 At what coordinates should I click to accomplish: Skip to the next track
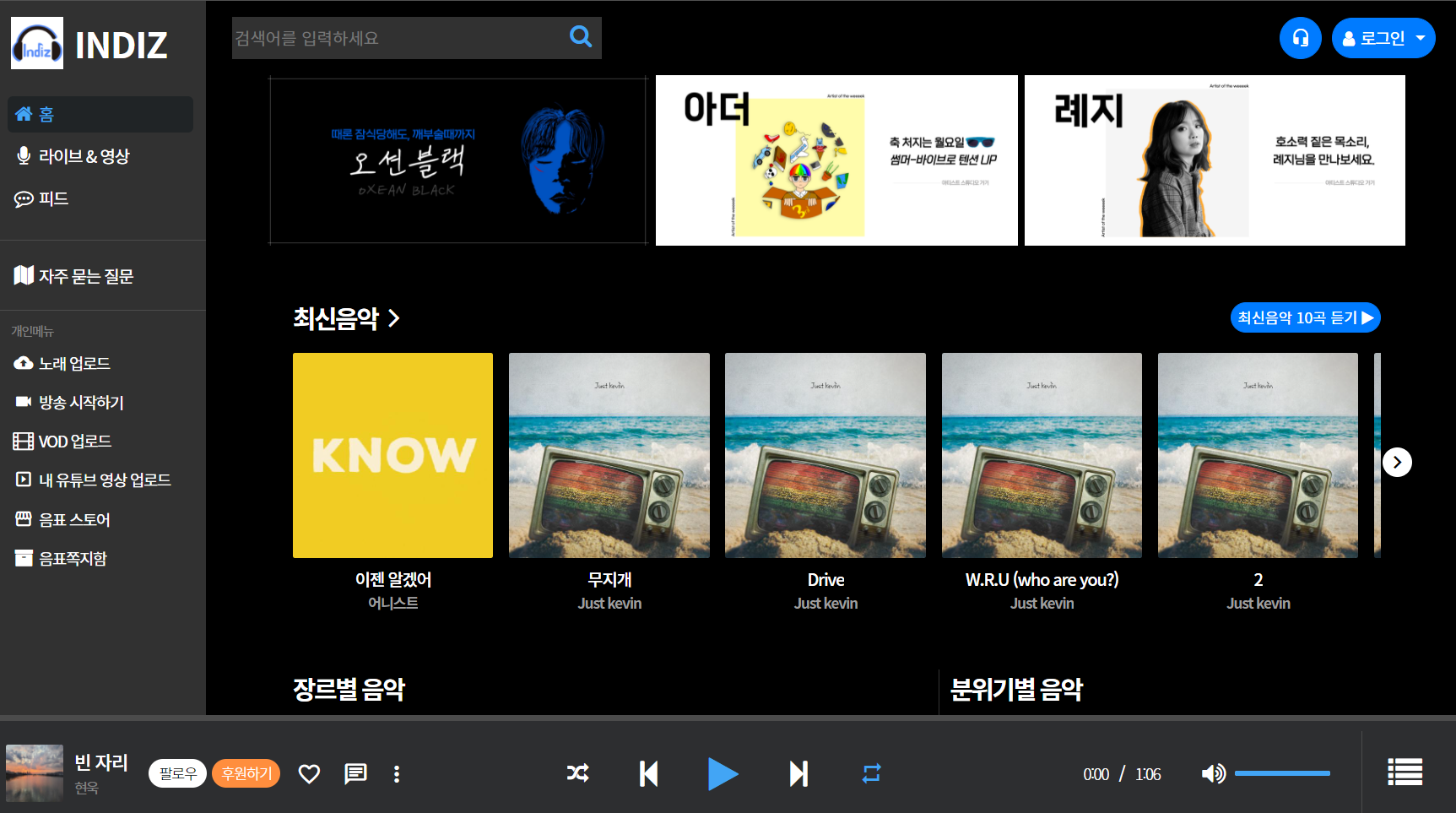point(798,773)
